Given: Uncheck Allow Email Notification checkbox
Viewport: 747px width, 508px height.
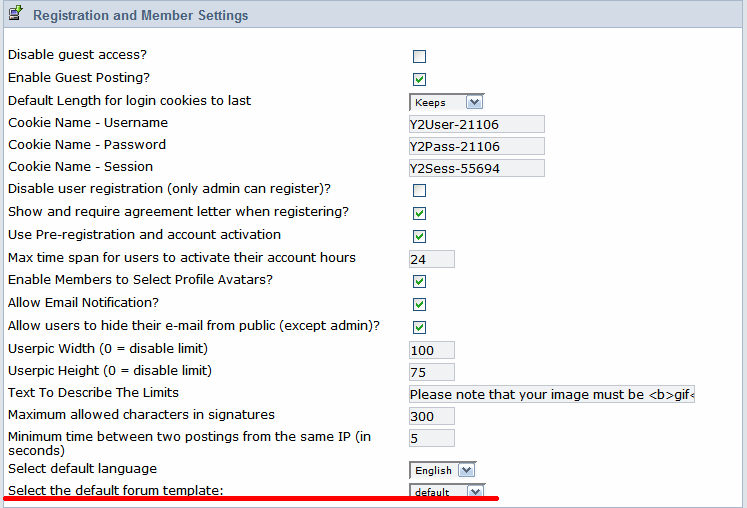Looking at the screenshot, I should pos(419,304).
